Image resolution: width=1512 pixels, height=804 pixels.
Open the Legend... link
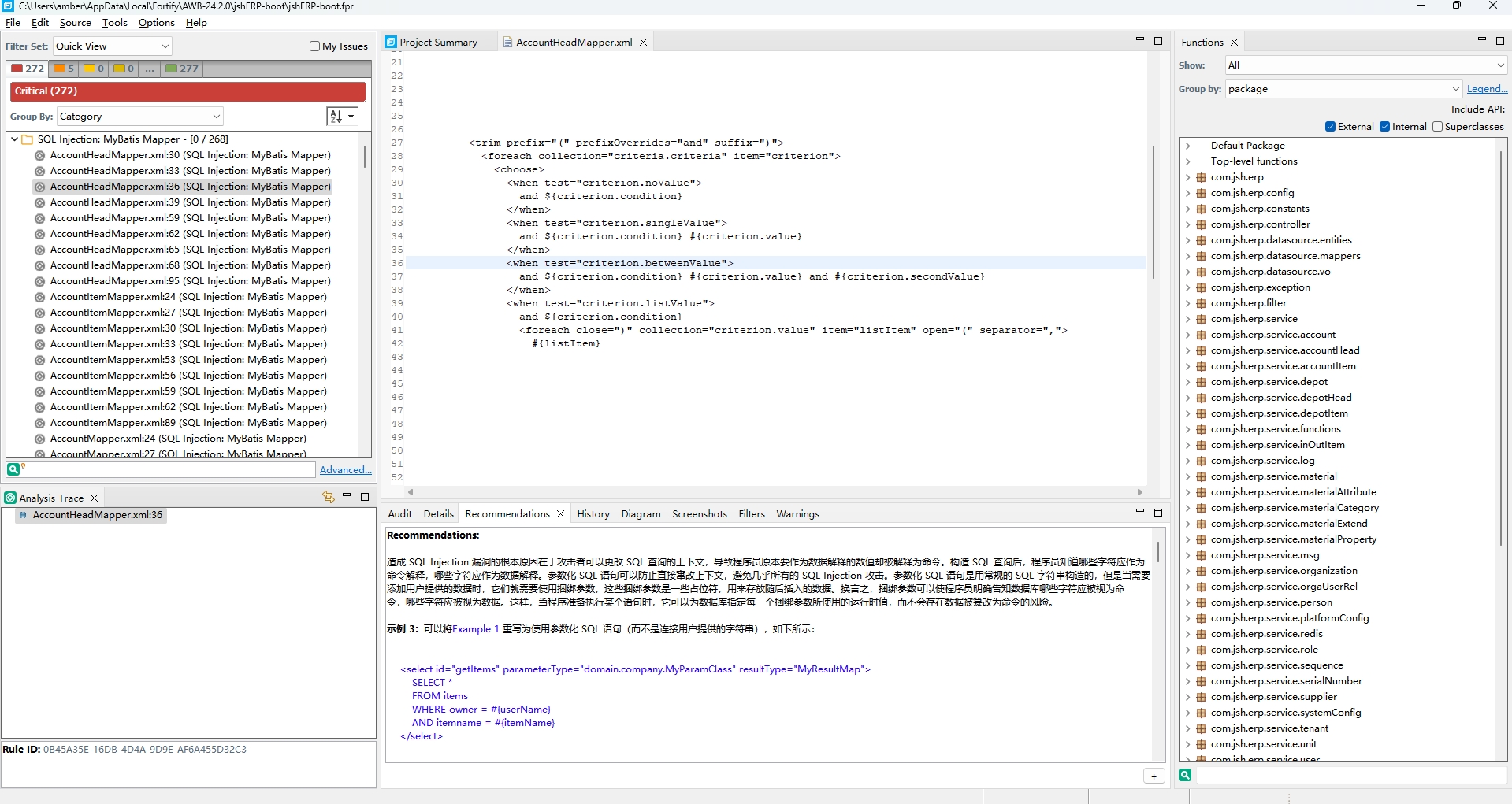pyautogui.click(x=1487, y=89)
